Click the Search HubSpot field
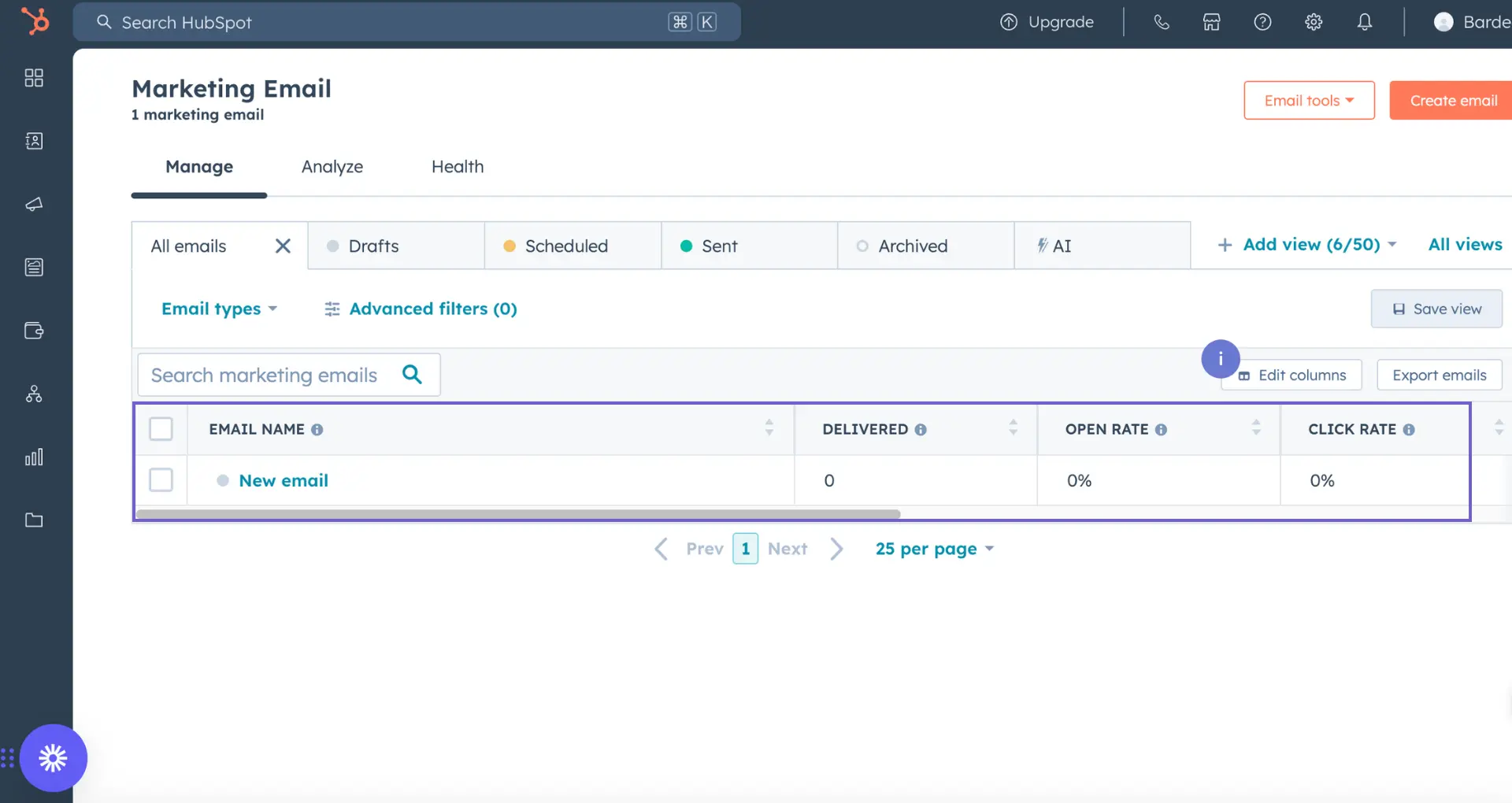Viewport: 1512px width, 803px height. tap(407, 22)
